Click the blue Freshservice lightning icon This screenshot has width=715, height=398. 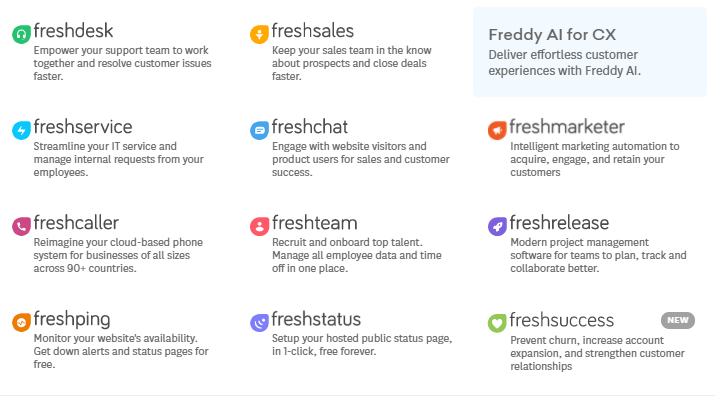[x=21, y=130]
